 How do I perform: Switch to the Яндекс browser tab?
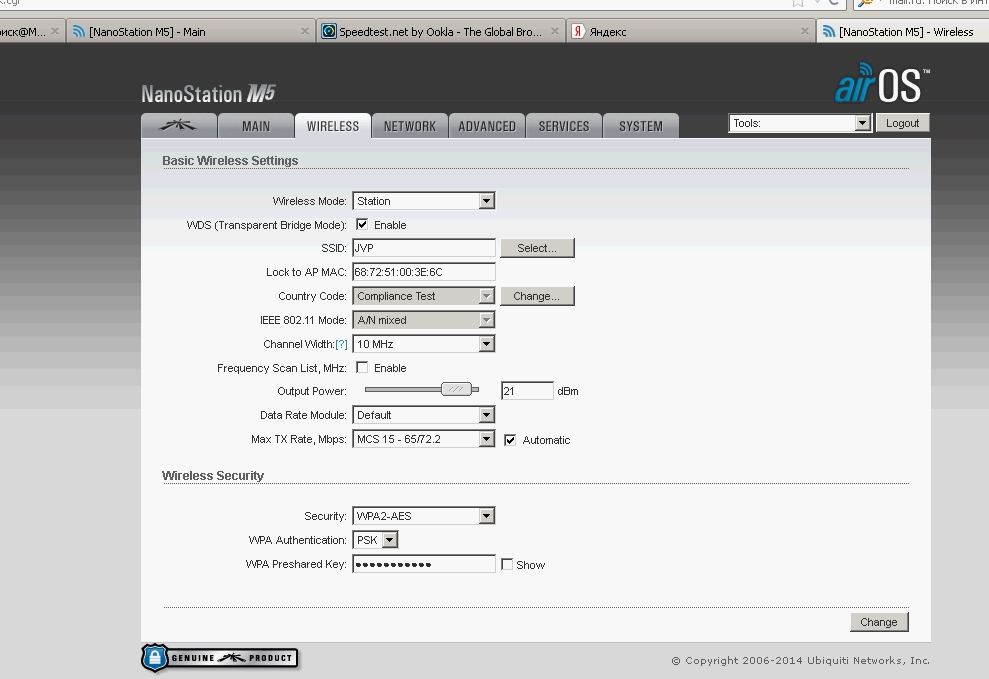(689, 32)
